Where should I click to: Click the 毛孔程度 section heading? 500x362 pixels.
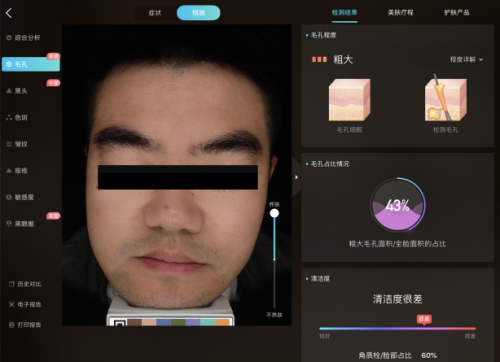[323, 35]
